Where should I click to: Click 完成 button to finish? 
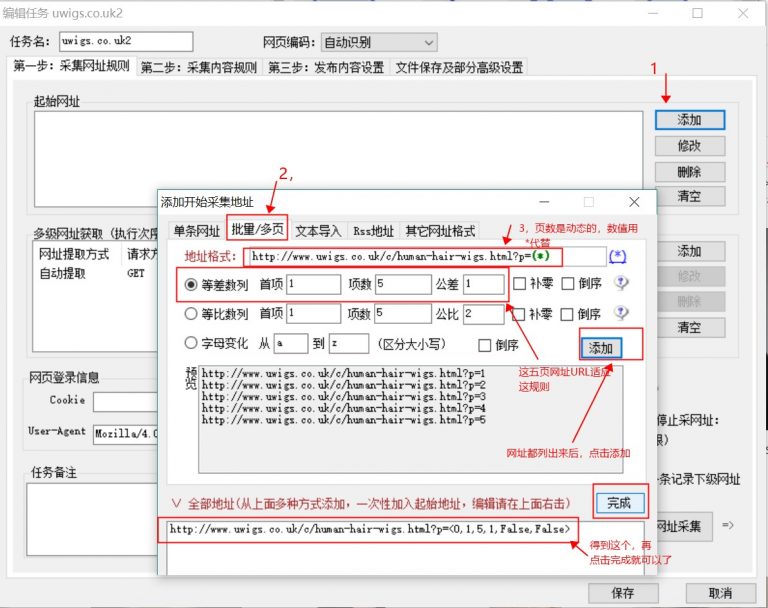[x=619, y=503]
